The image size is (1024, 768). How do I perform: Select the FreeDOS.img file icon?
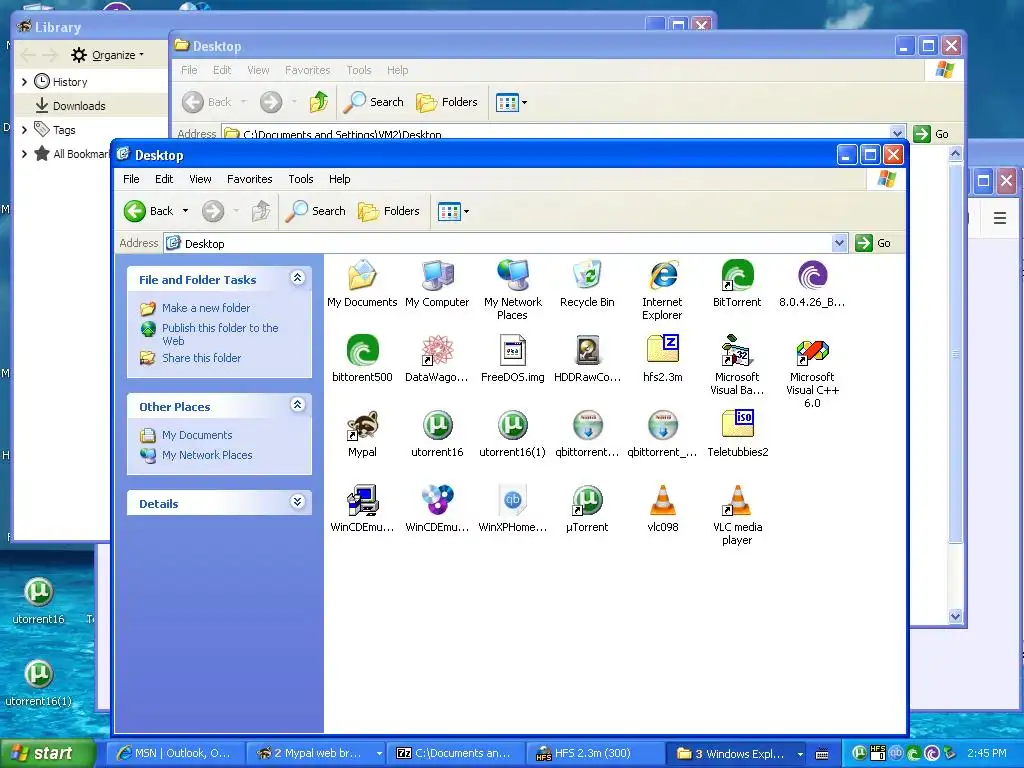[x=513, y=350]
